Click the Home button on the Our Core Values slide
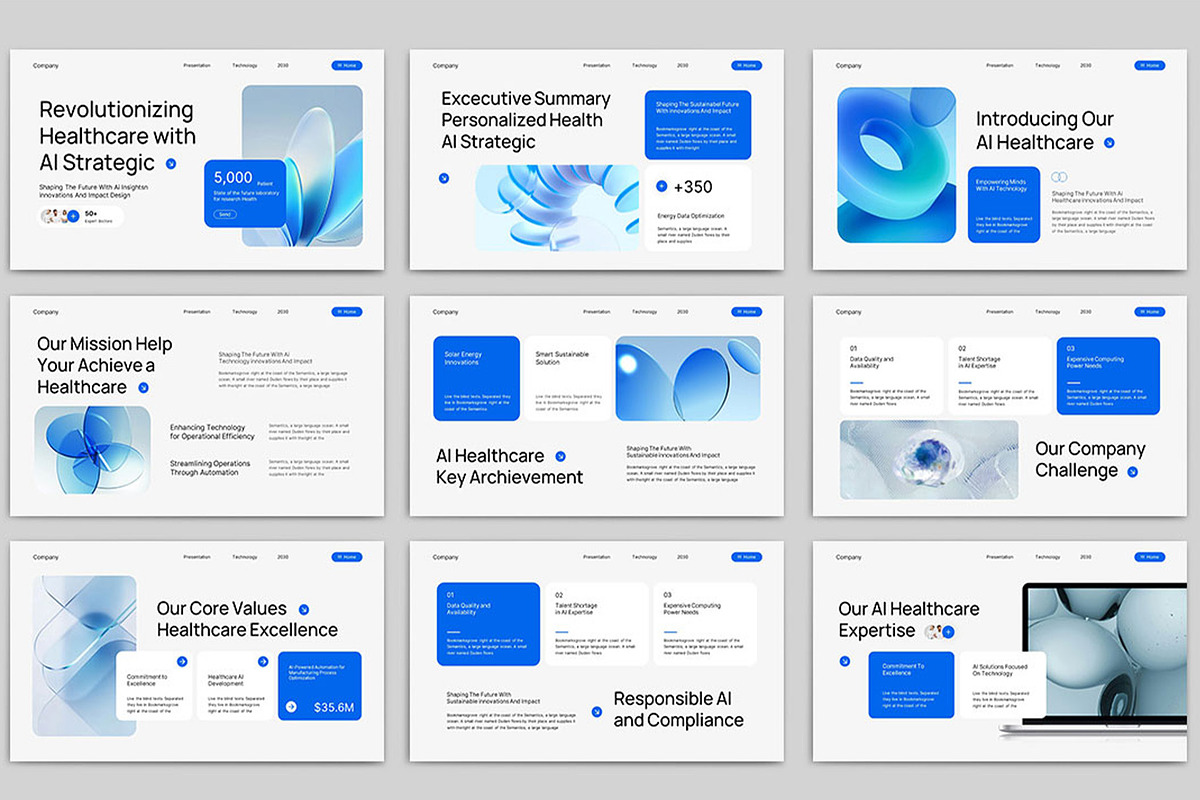 (x=347, y=557)
